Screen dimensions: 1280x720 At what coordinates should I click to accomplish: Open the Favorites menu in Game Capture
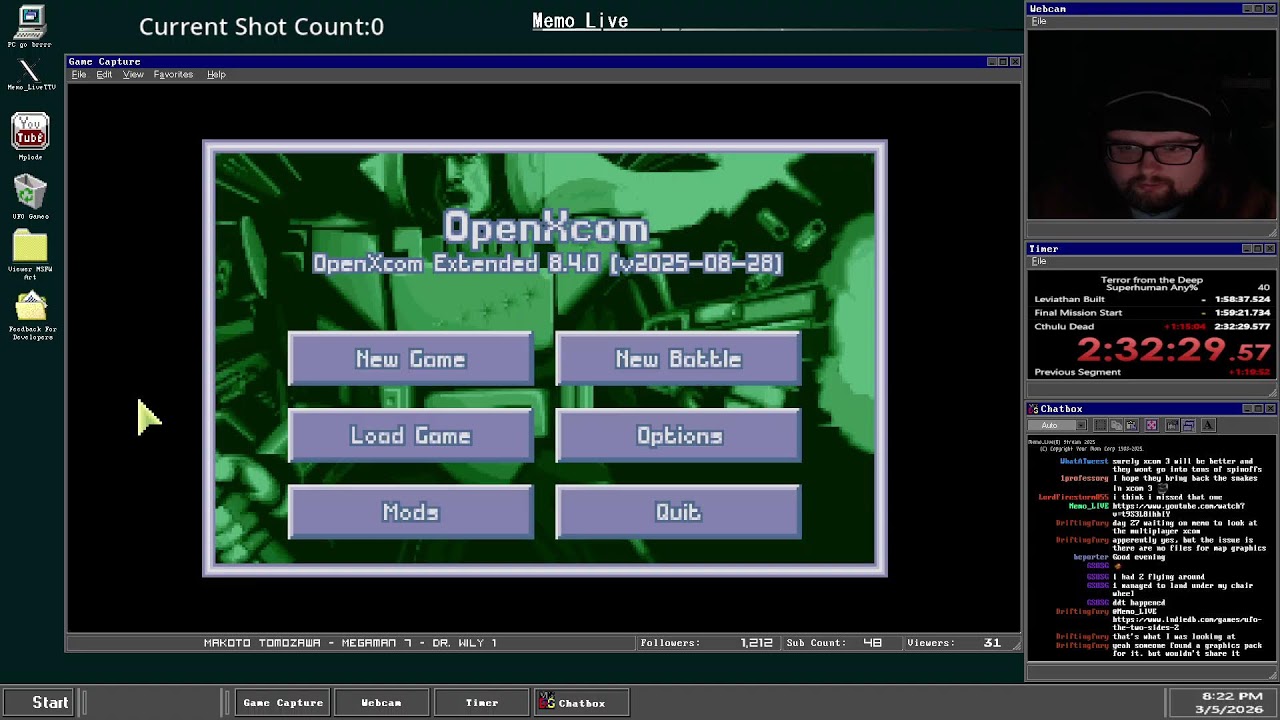pos(173,75)
